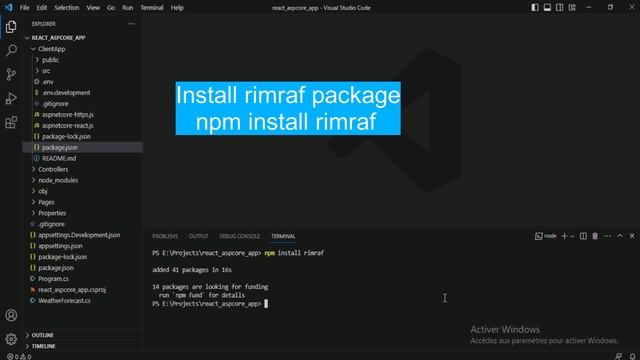
Task: Open the Manage gear icon
Action: 11,339
